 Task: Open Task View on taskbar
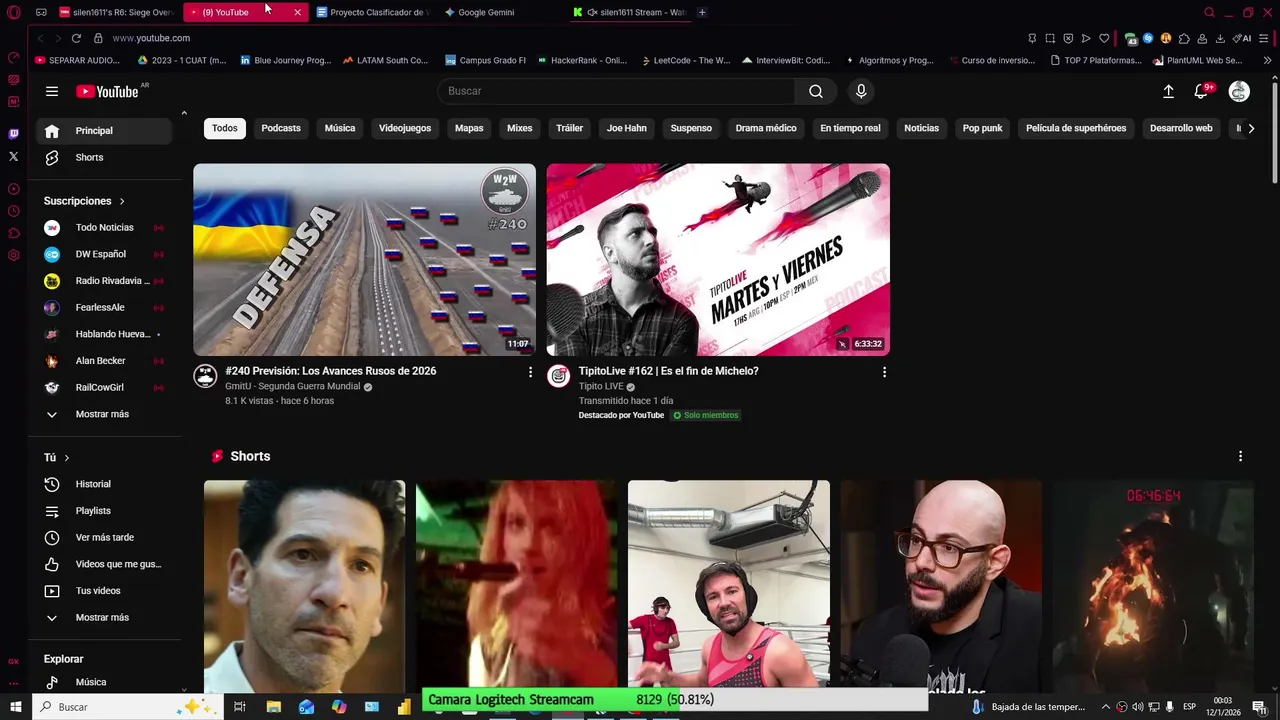(240, 707)
